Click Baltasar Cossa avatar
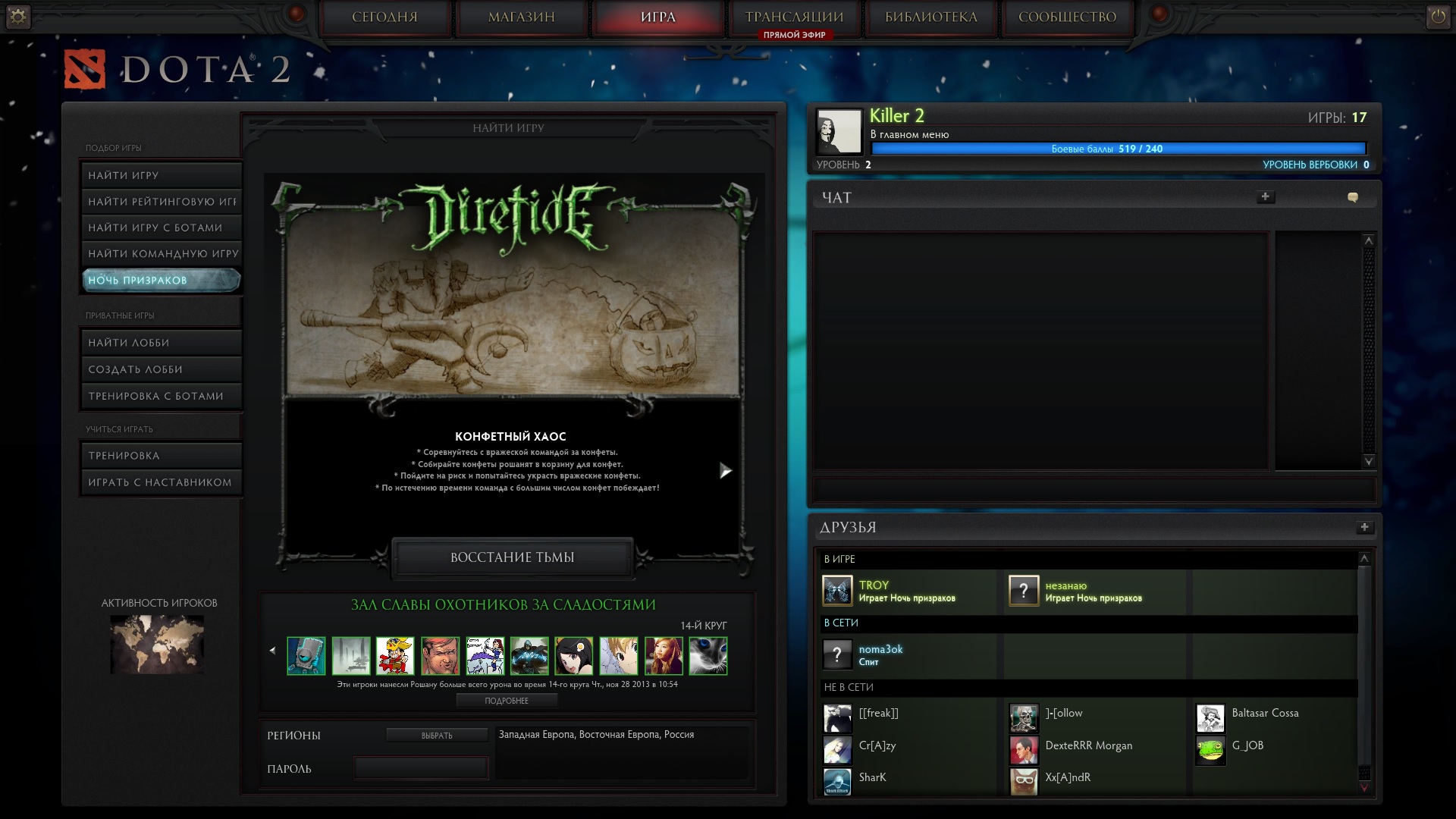The width and height of the screenshot is (1456, 819). pyautogui.click(x=1210, y=718)
